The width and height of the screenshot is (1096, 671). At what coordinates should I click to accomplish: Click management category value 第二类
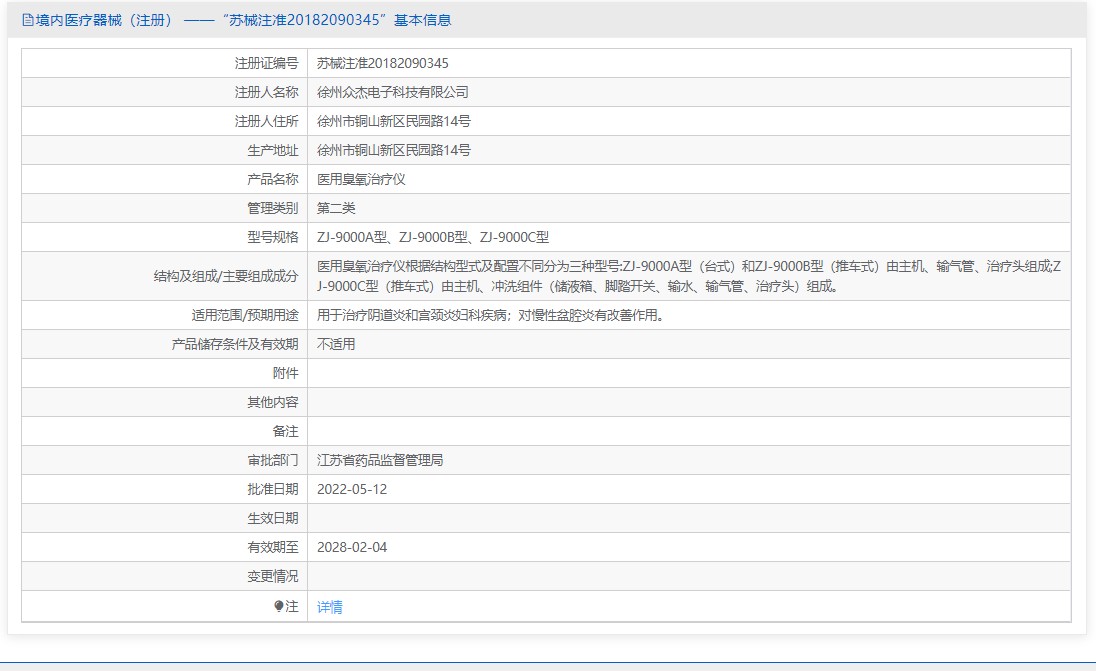336,208
